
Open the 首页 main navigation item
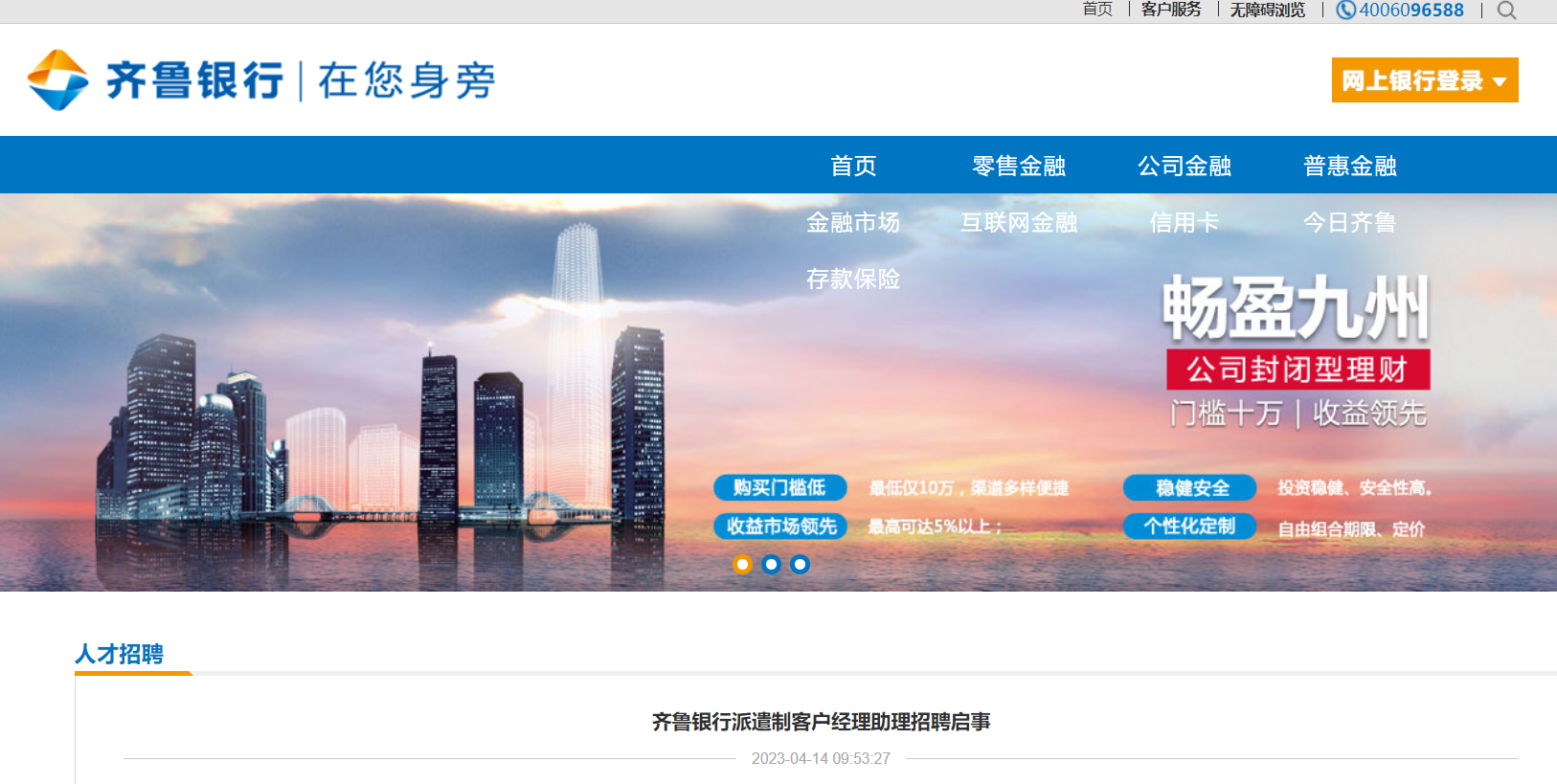(x=853, y=166)
